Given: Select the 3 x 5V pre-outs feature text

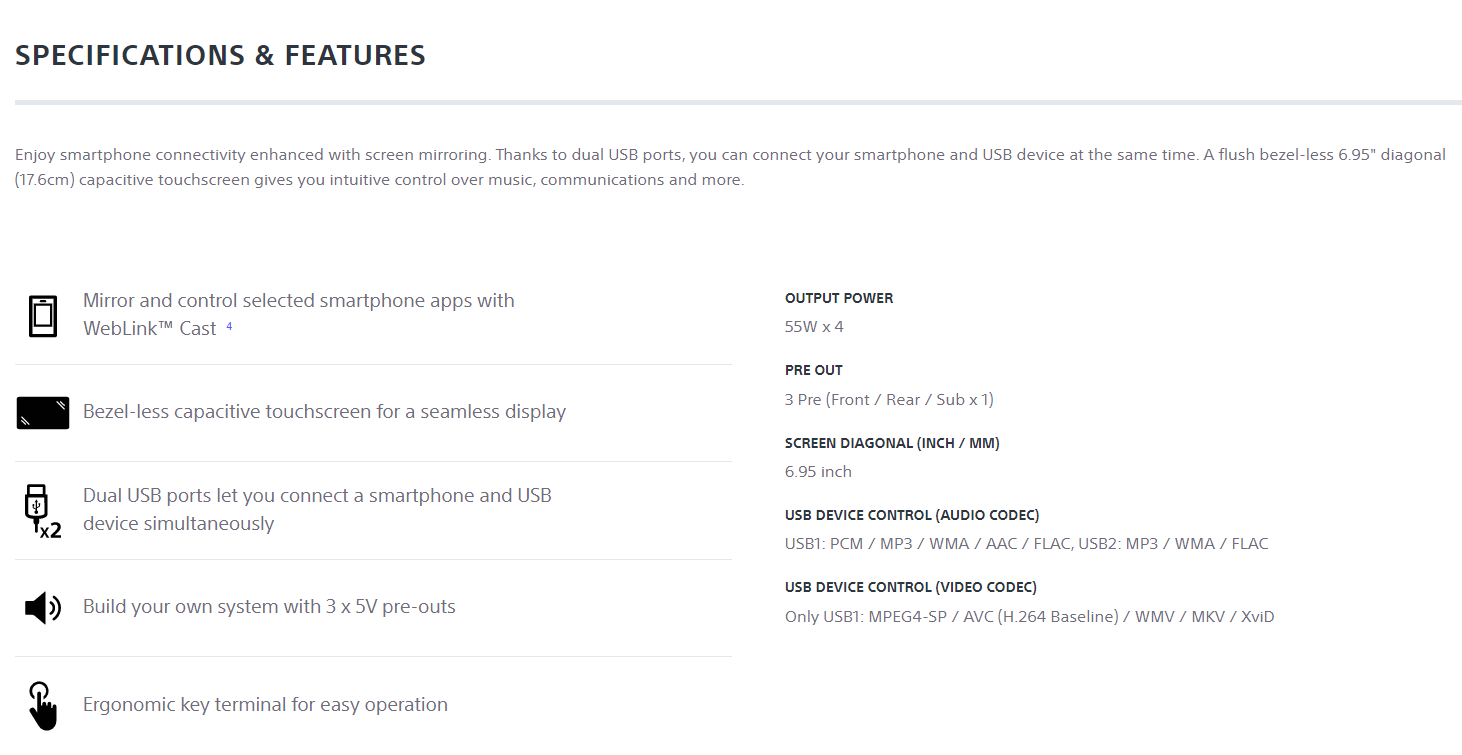Looking at the screenshot, I should tap(269, 607).
